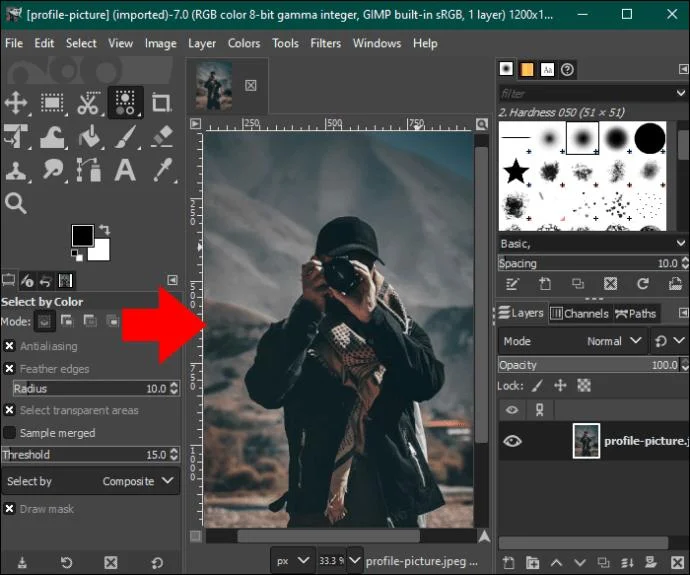Open the Brushes dockable tab
The height and width of the screenshot is (575, 690).
click(506, 69)
